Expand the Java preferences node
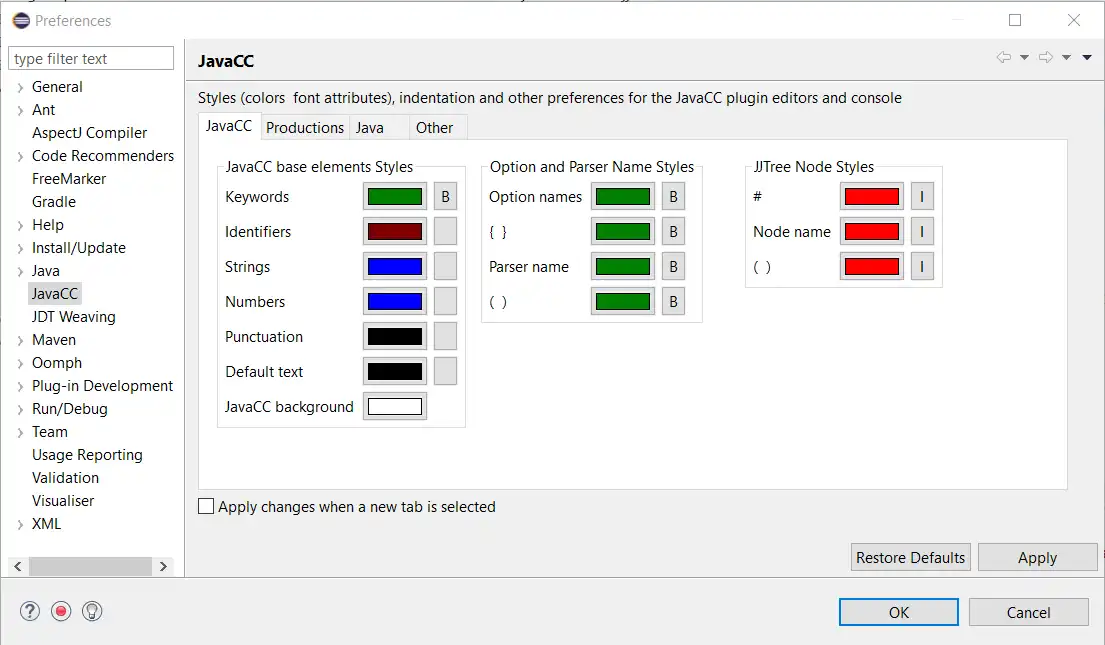Viewport: 1105px width, 645px height. [20, 271]
